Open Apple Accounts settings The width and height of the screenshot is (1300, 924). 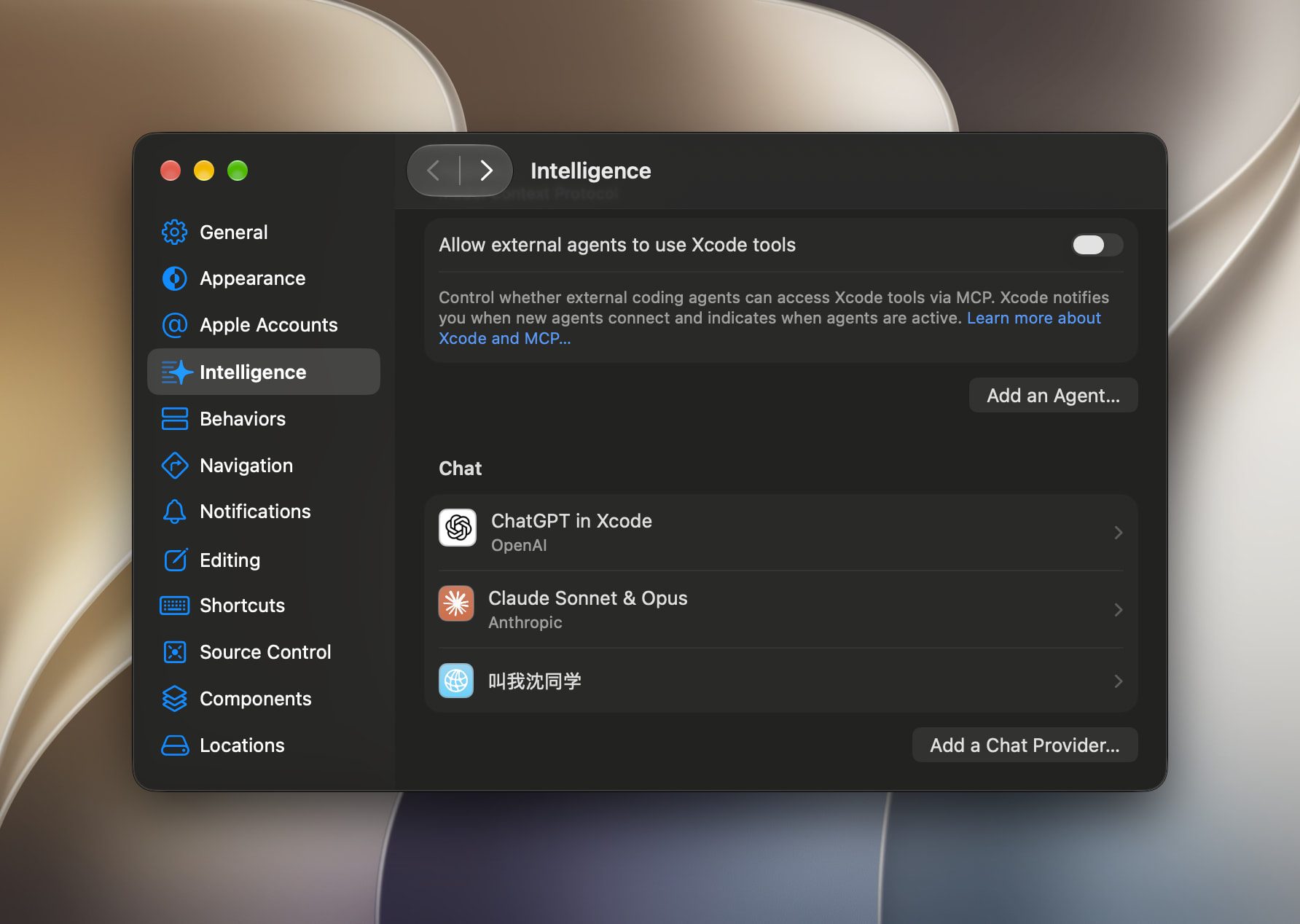264,325
